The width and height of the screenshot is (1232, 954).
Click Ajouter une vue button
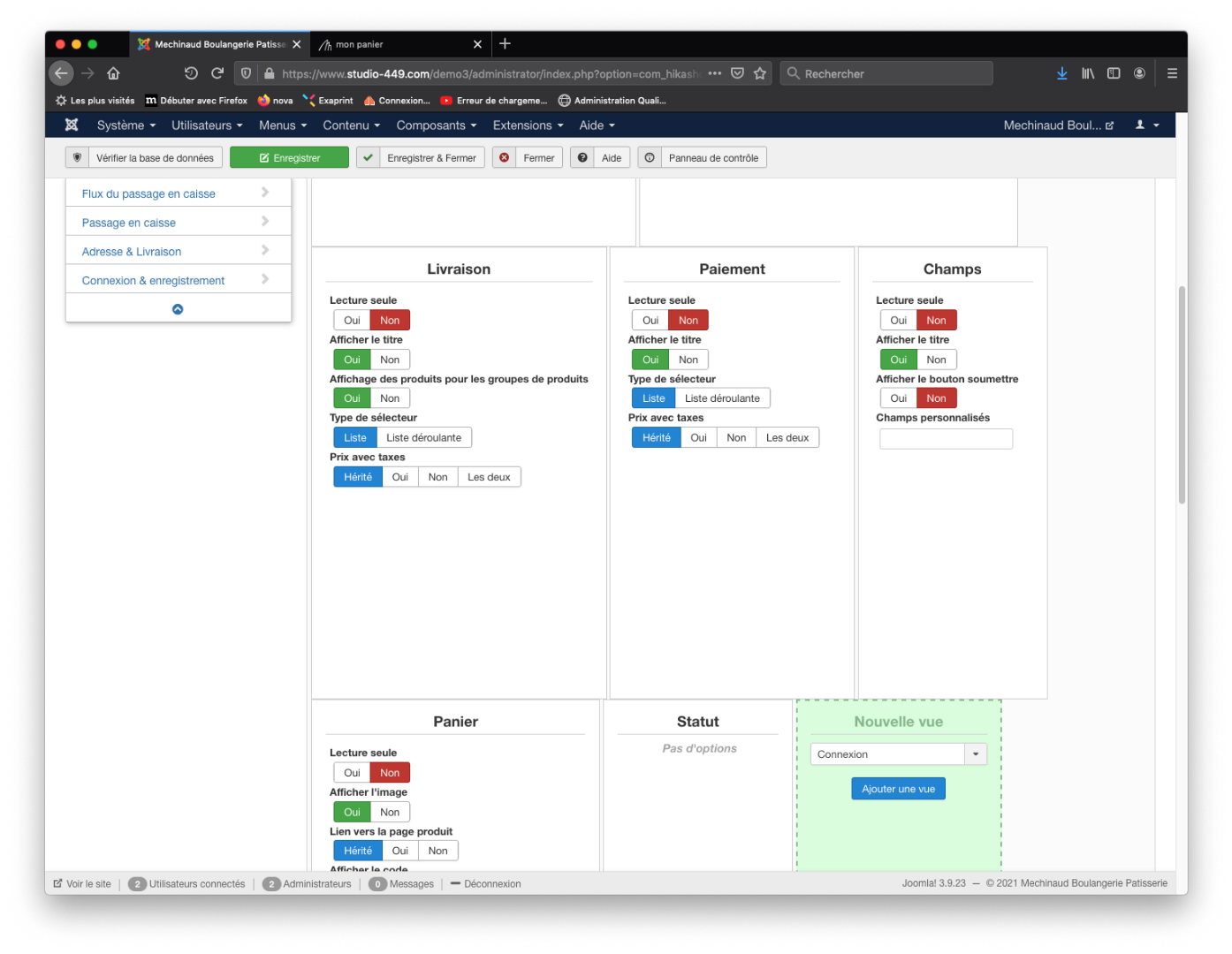[x=898, y=789]
